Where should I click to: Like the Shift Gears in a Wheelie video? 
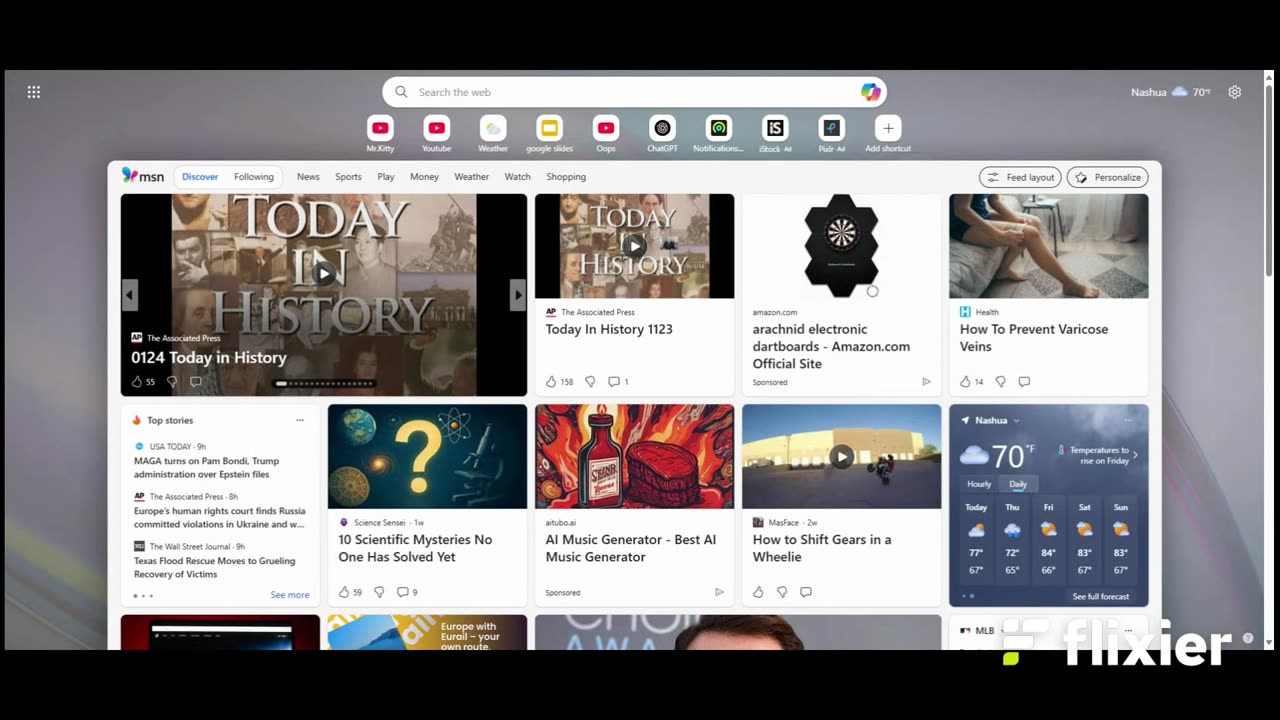(x=758, y=592)
